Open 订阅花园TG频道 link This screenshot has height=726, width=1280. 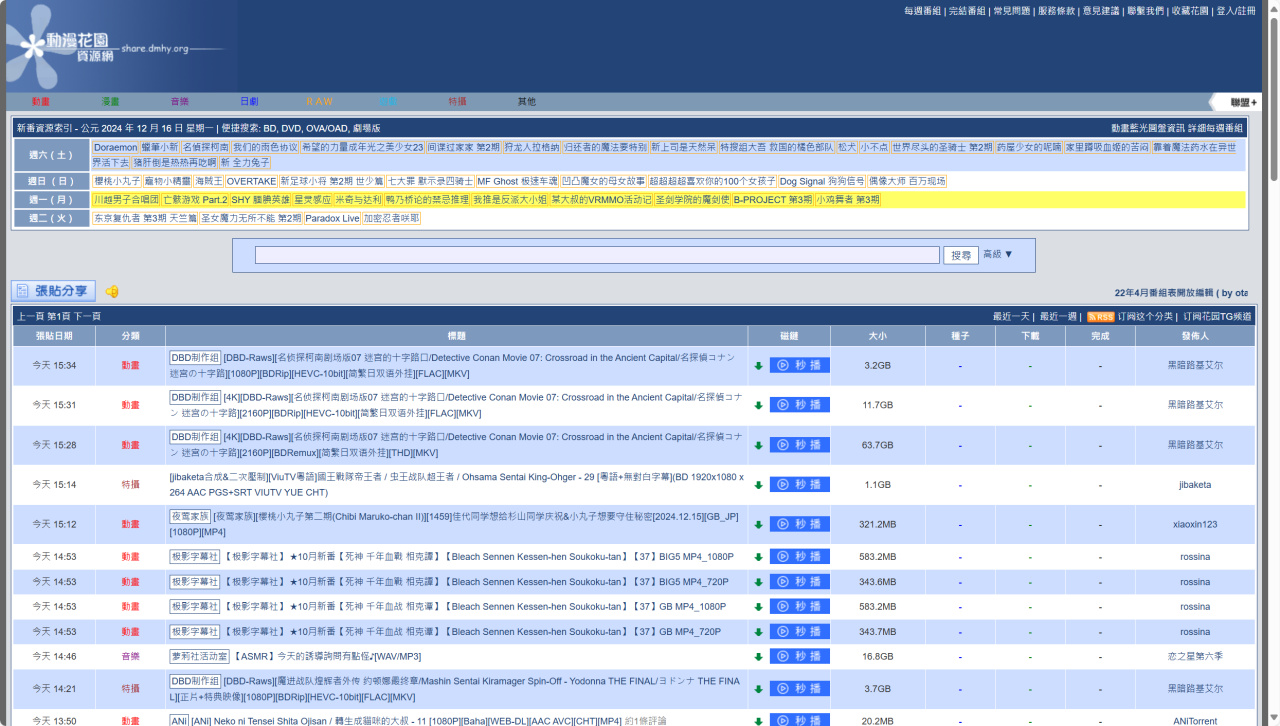click(1217, 316)
